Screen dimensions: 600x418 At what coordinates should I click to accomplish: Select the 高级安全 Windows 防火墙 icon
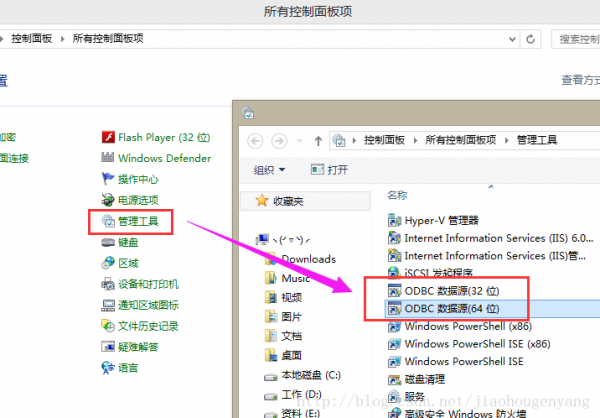[395, 413]
